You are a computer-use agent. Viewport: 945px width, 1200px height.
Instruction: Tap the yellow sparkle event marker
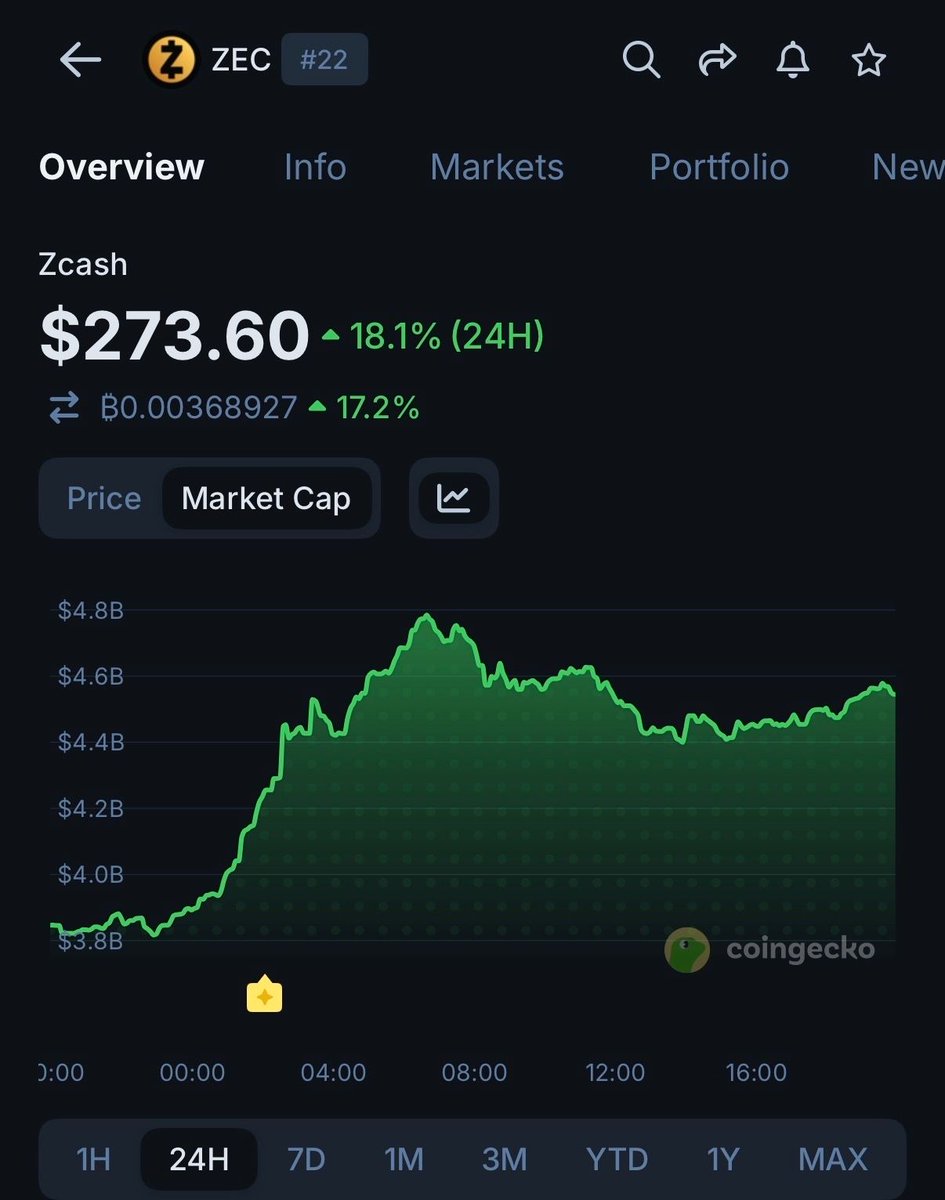(x=265, y=994)
